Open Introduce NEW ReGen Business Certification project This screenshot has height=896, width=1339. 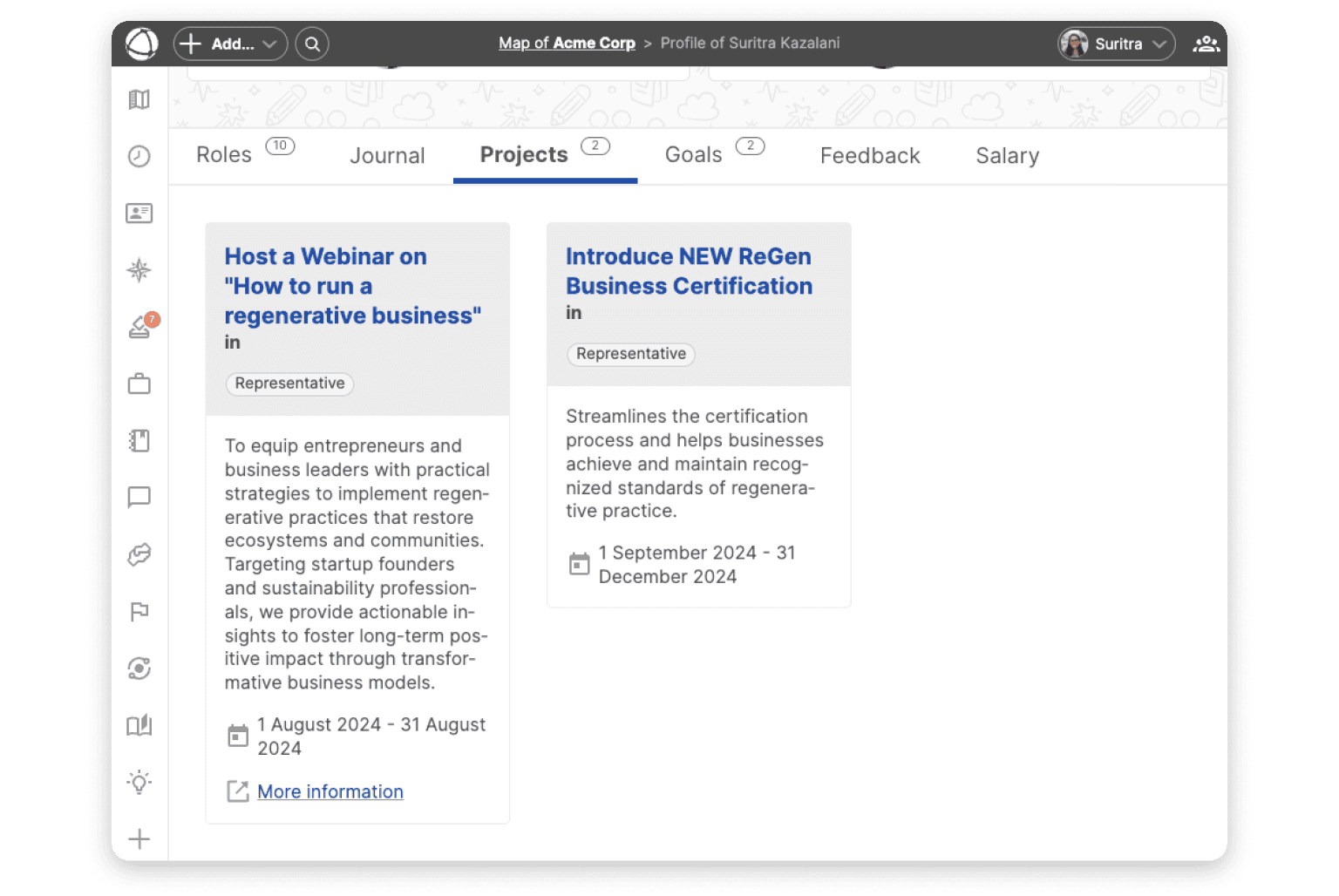point(689,271)
